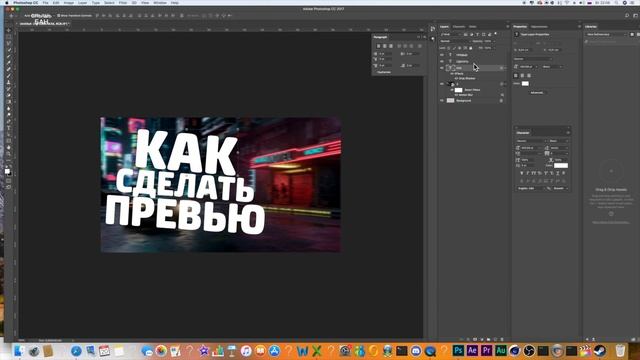This screenshot has width=640, height=360.
Task: Open the layer Opacity dropdown
Action: pyautogui.click(x=494, y=41)
